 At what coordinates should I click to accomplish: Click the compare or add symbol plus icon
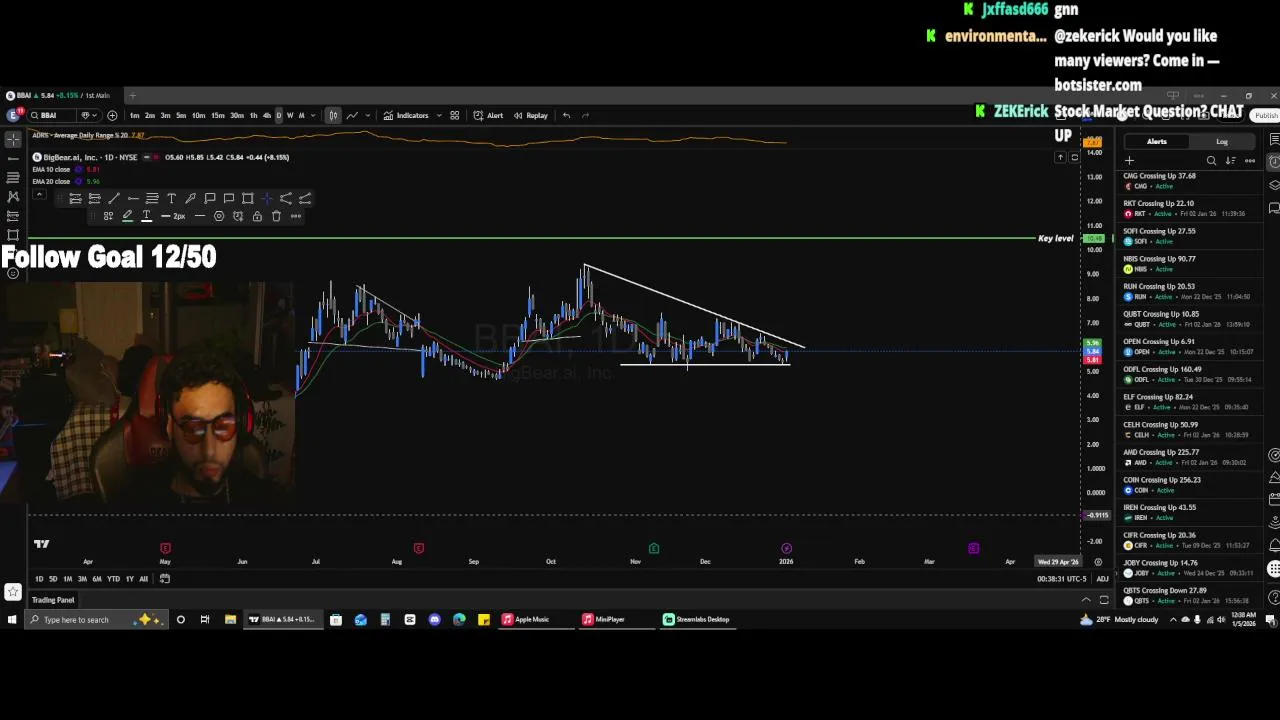coord(112,115)
